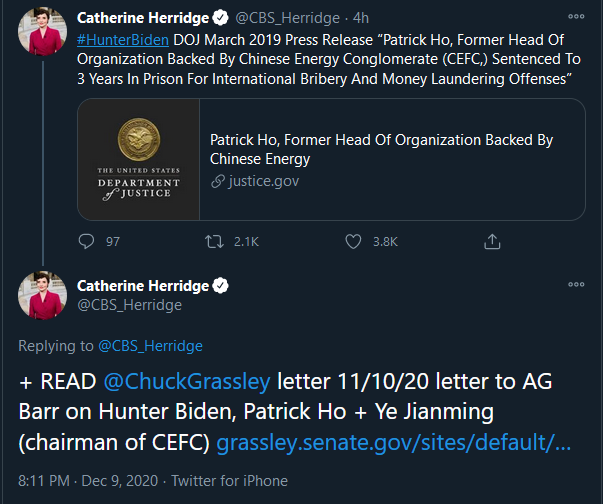The image size is (603, 504).
Task: Click the Twitter for iPhone source label
Action: click(230, 481)
